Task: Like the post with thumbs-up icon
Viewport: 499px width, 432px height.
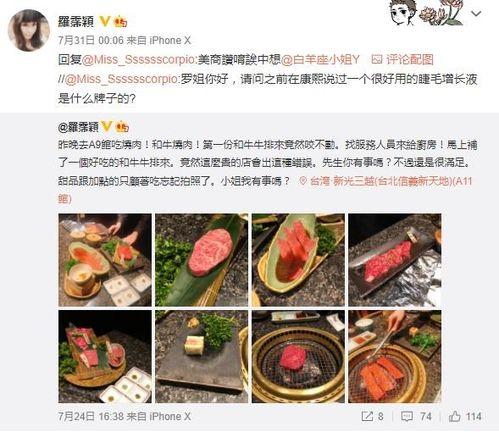Action: pos(455,416)
